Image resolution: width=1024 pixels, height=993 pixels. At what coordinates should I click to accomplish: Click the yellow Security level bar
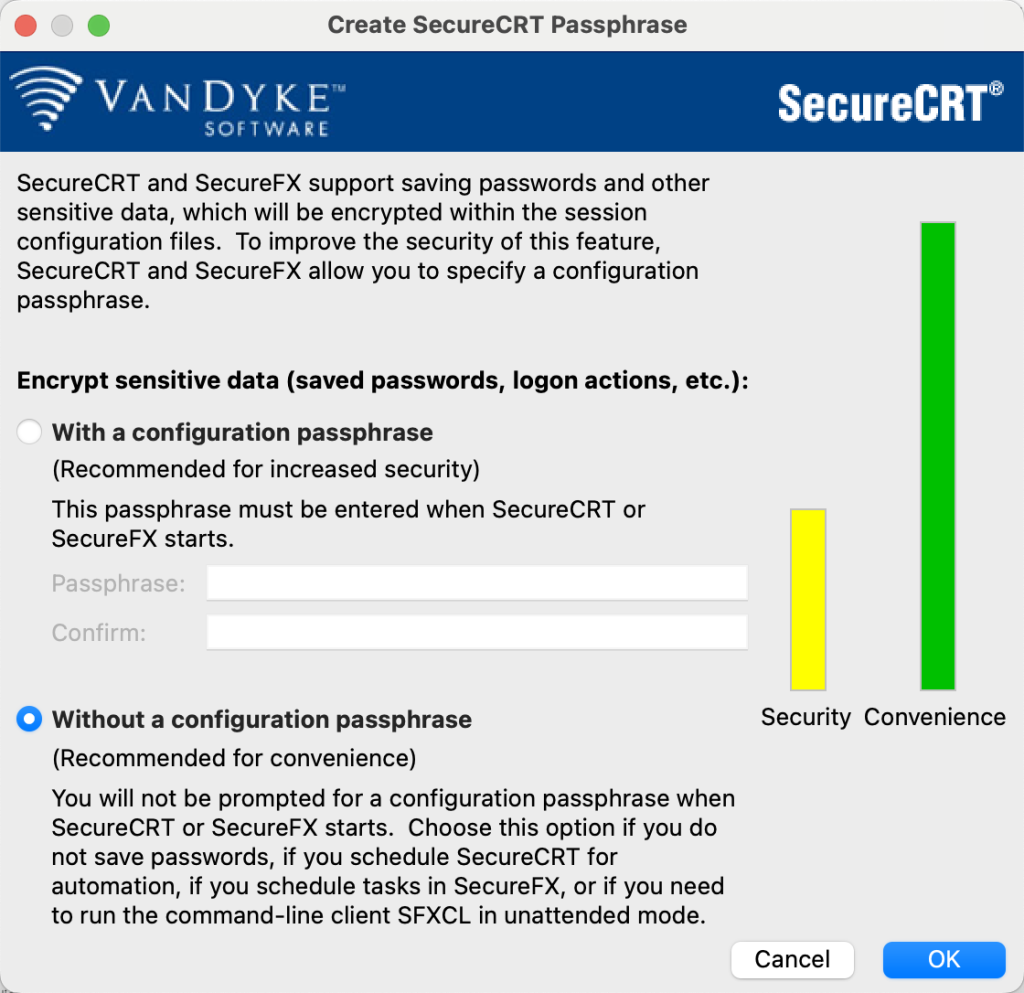[808, 599]
